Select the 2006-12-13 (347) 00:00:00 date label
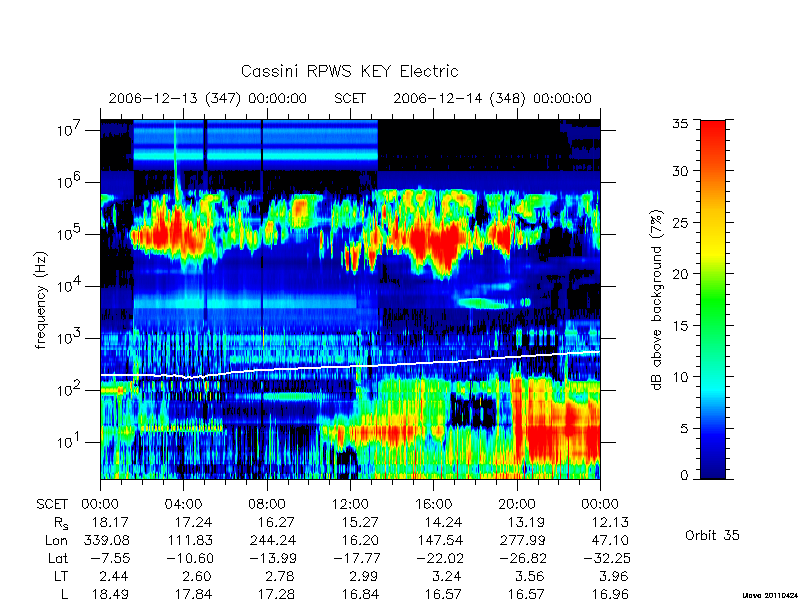 208,98
